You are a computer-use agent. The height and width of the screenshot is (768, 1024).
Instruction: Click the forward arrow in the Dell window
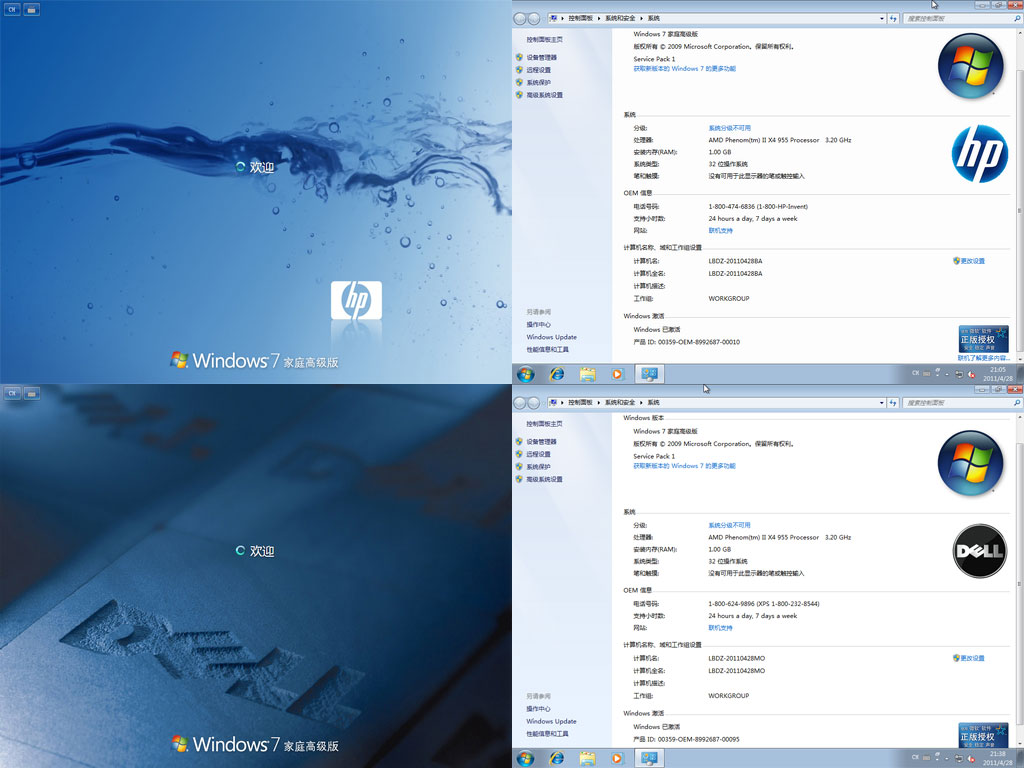click(x=534, y=403)
